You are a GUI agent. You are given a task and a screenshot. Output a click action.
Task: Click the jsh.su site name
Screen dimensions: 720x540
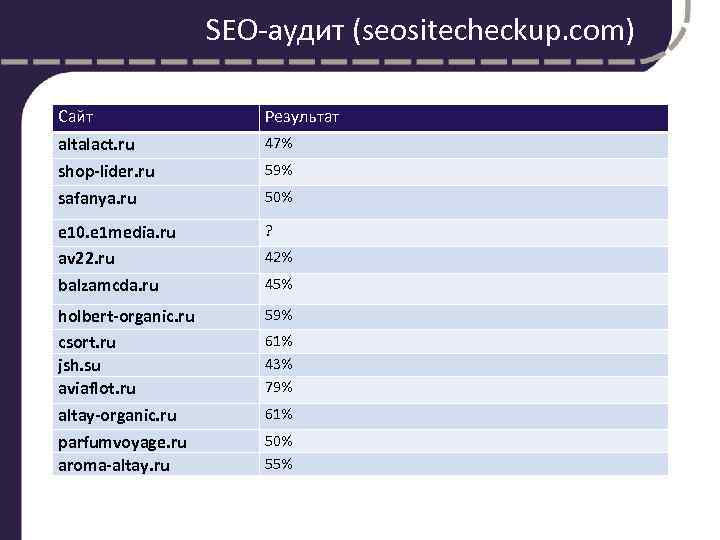tap(81, 364)
